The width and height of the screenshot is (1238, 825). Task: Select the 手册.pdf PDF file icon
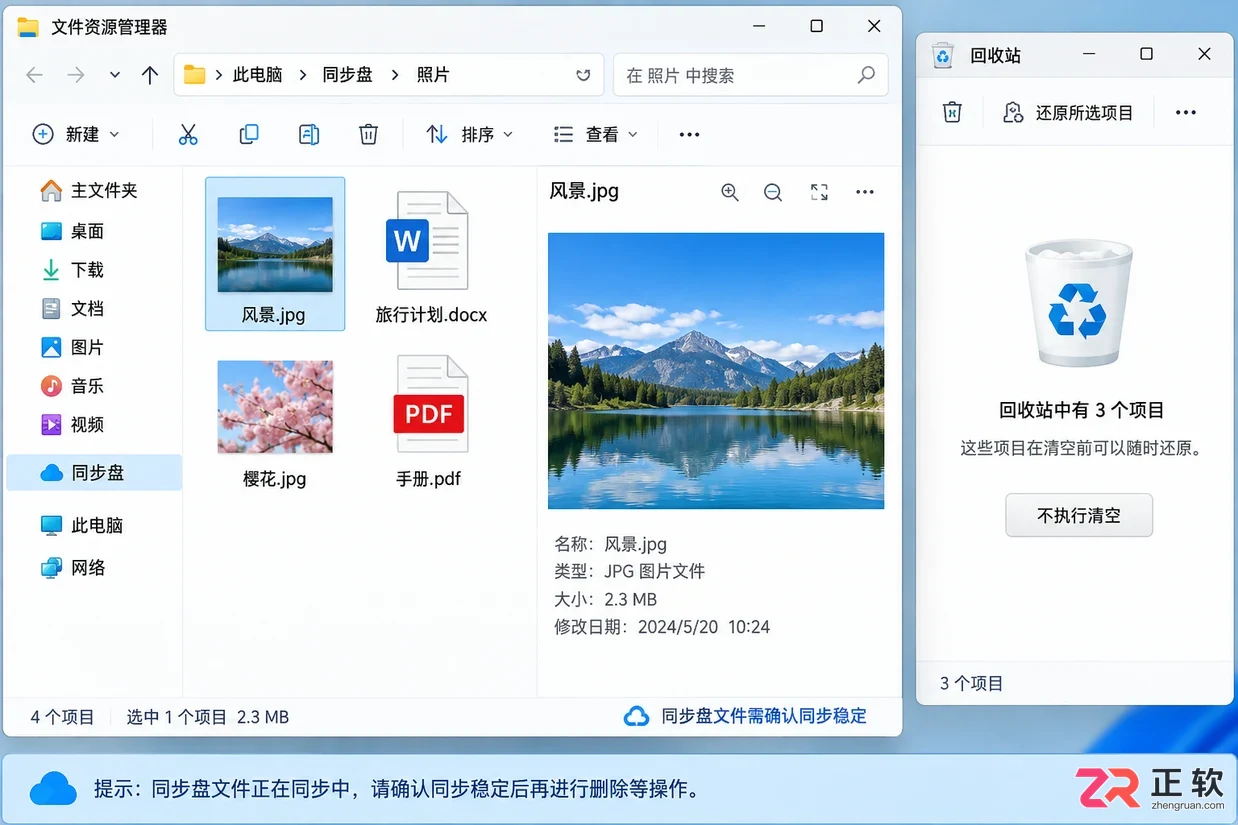click(430, 404)
